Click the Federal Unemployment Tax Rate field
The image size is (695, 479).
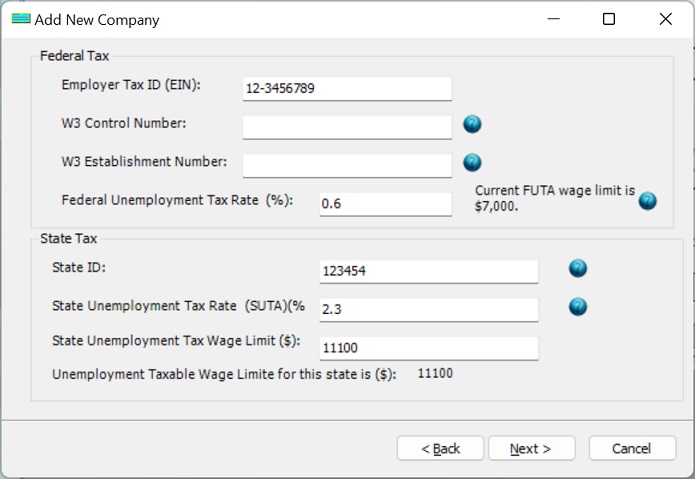385,204
